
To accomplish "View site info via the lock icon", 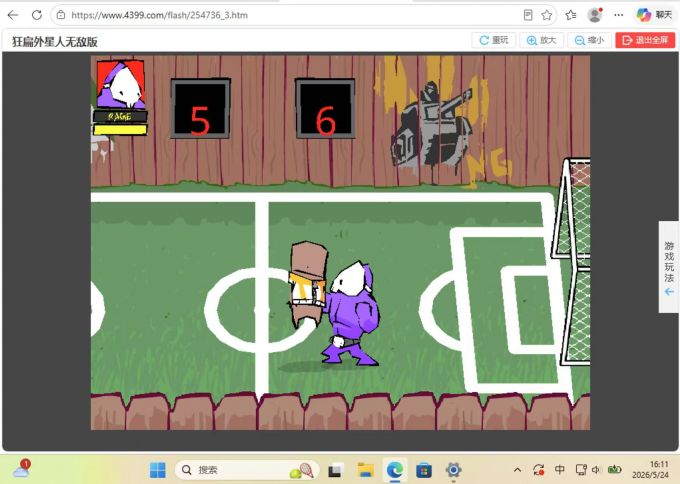I will 61,15.
